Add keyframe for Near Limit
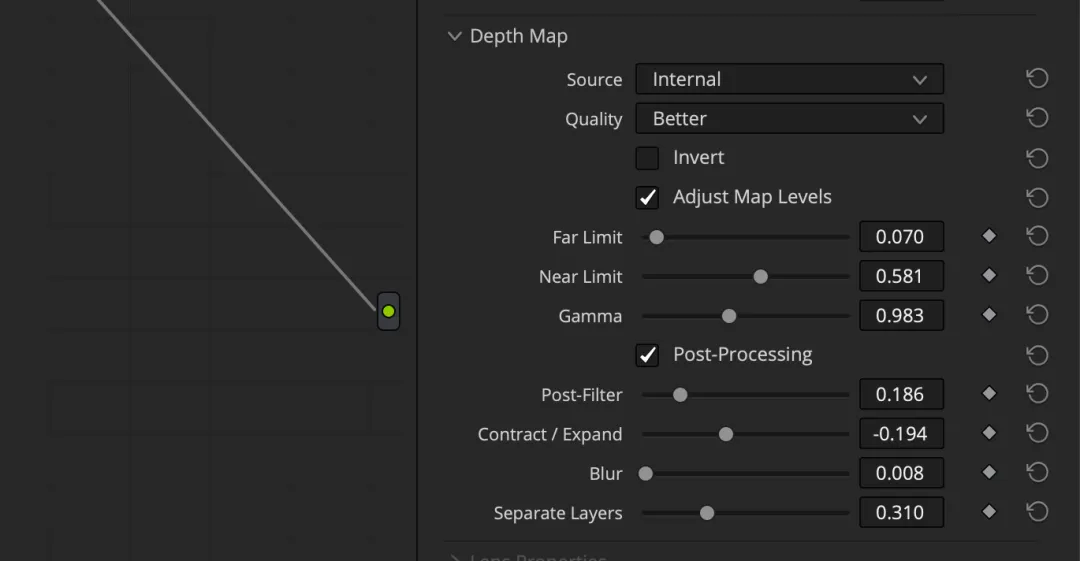Image resolution: width=1080 pixels, height=561 pixels. 989,275
